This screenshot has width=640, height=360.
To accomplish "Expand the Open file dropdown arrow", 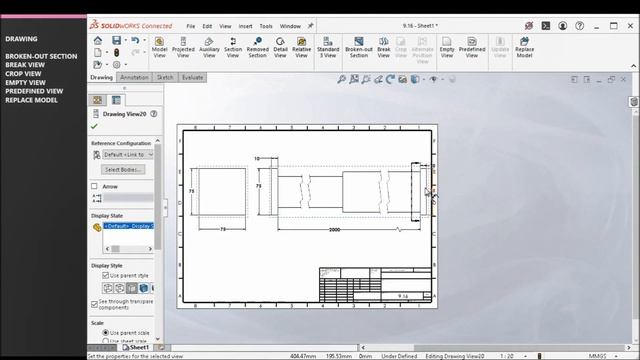I will (107, 64).
